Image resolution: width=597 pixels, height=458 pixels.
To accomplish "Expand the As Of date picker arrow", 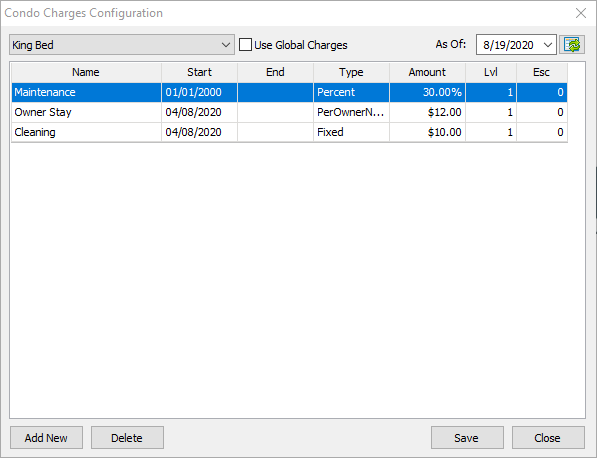I will tap(548, 45).
